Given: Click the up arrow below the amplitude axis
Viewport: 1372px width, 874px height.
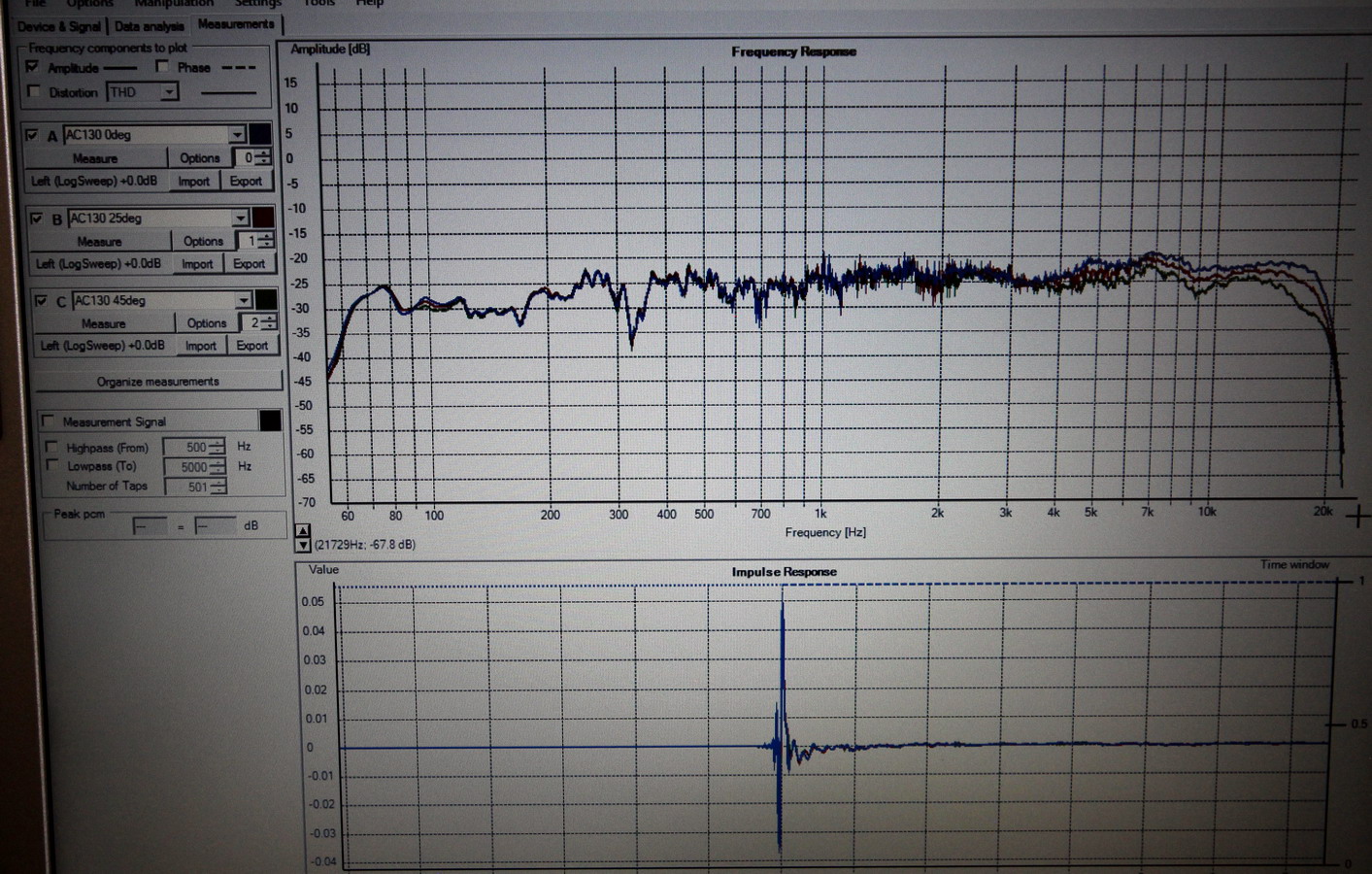Looking at the screenshot, I should tap(303, 530).
